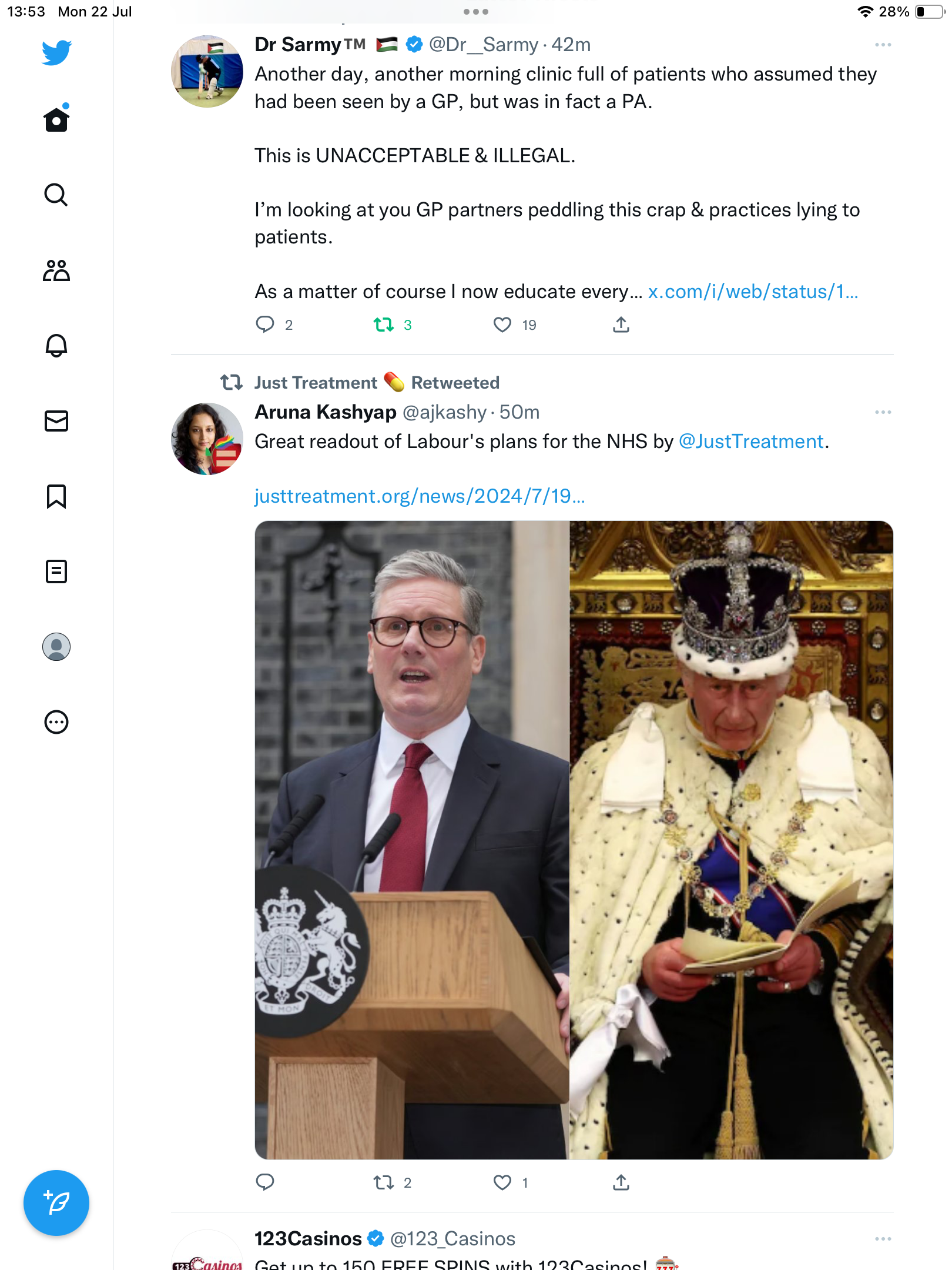Open Messages envelope icon
The height and width of the screenshot is (1270, 952).
click(x=56, y=421)
